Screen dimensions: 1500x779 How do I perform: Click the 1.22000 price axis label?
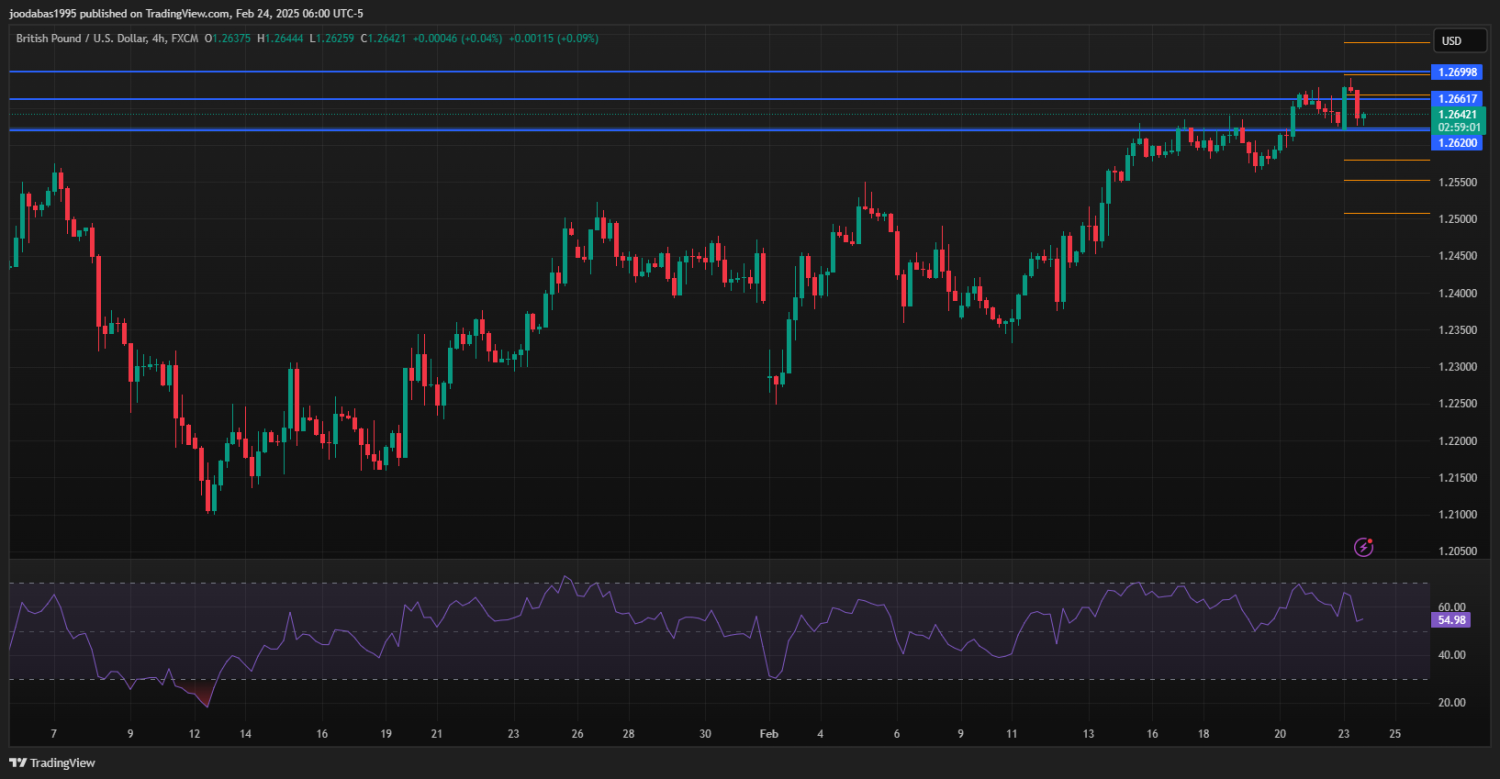click(x=1457, y=441)
